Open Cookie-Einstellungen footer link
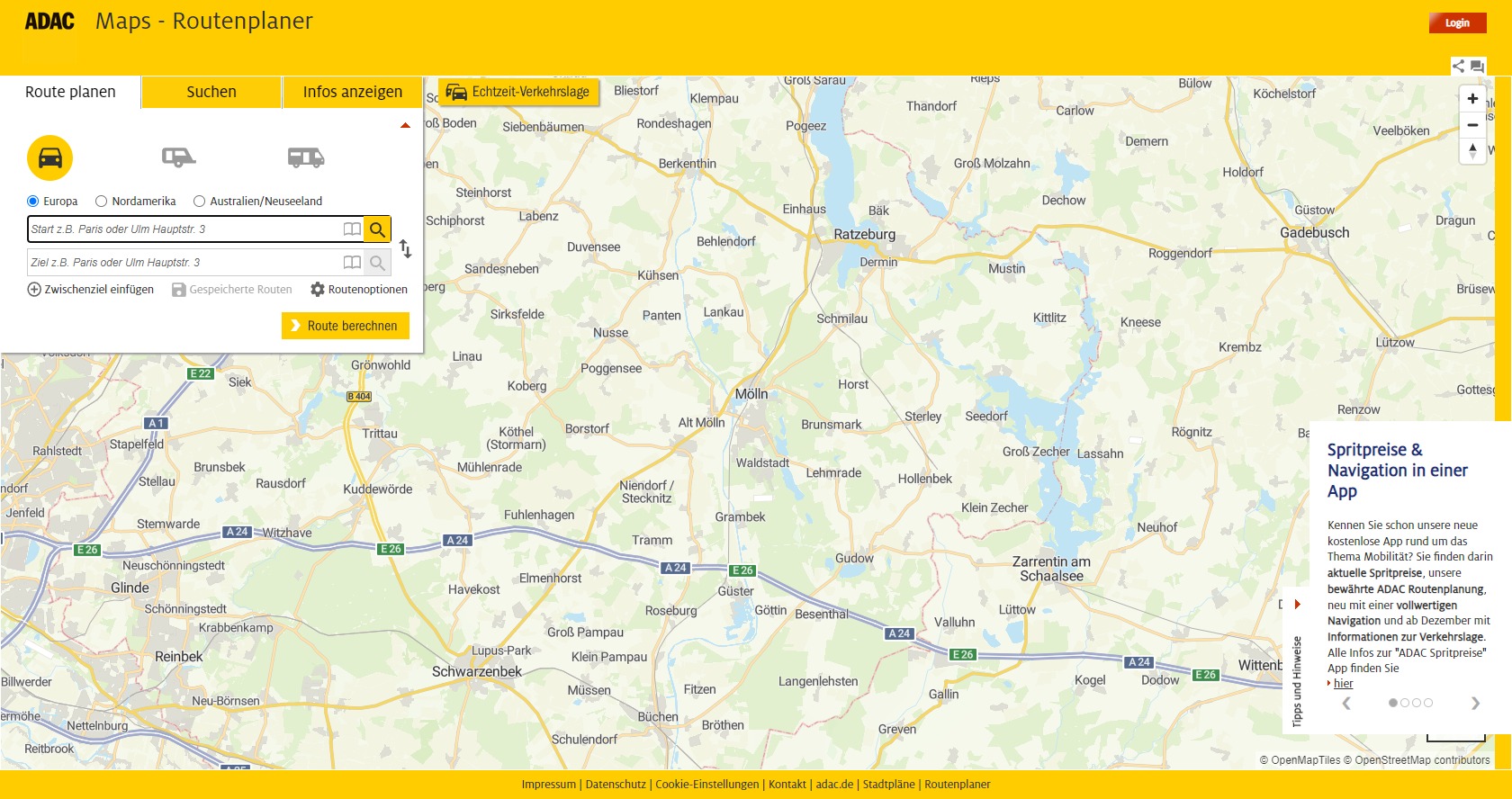The image size is (1512, 799). pos(707,785)
